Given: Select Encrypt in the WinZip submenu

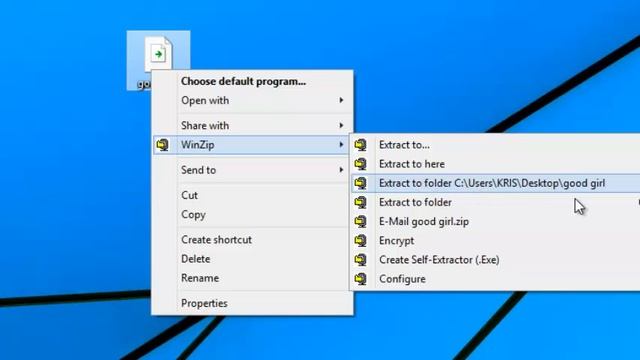Looking at the screenshot, I should tap(496, 240).
